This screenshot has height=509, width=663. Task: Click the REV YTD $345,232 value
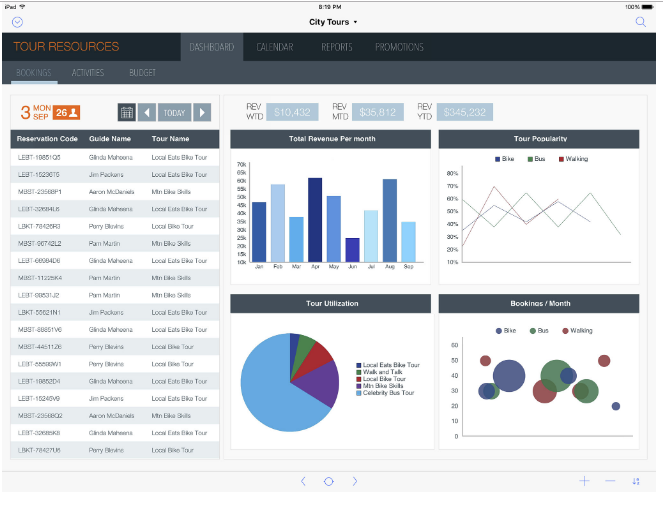click(465, 112)
